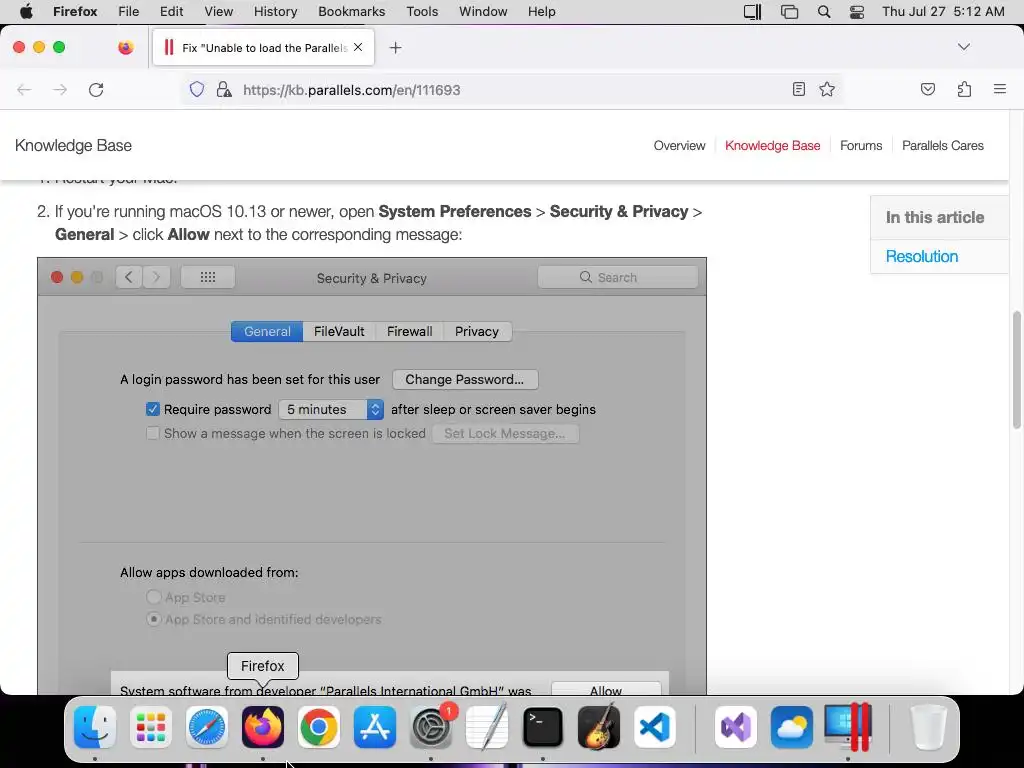Open System Preferences from the dock
Viewport: 1024px width, 768px height.
431,727
